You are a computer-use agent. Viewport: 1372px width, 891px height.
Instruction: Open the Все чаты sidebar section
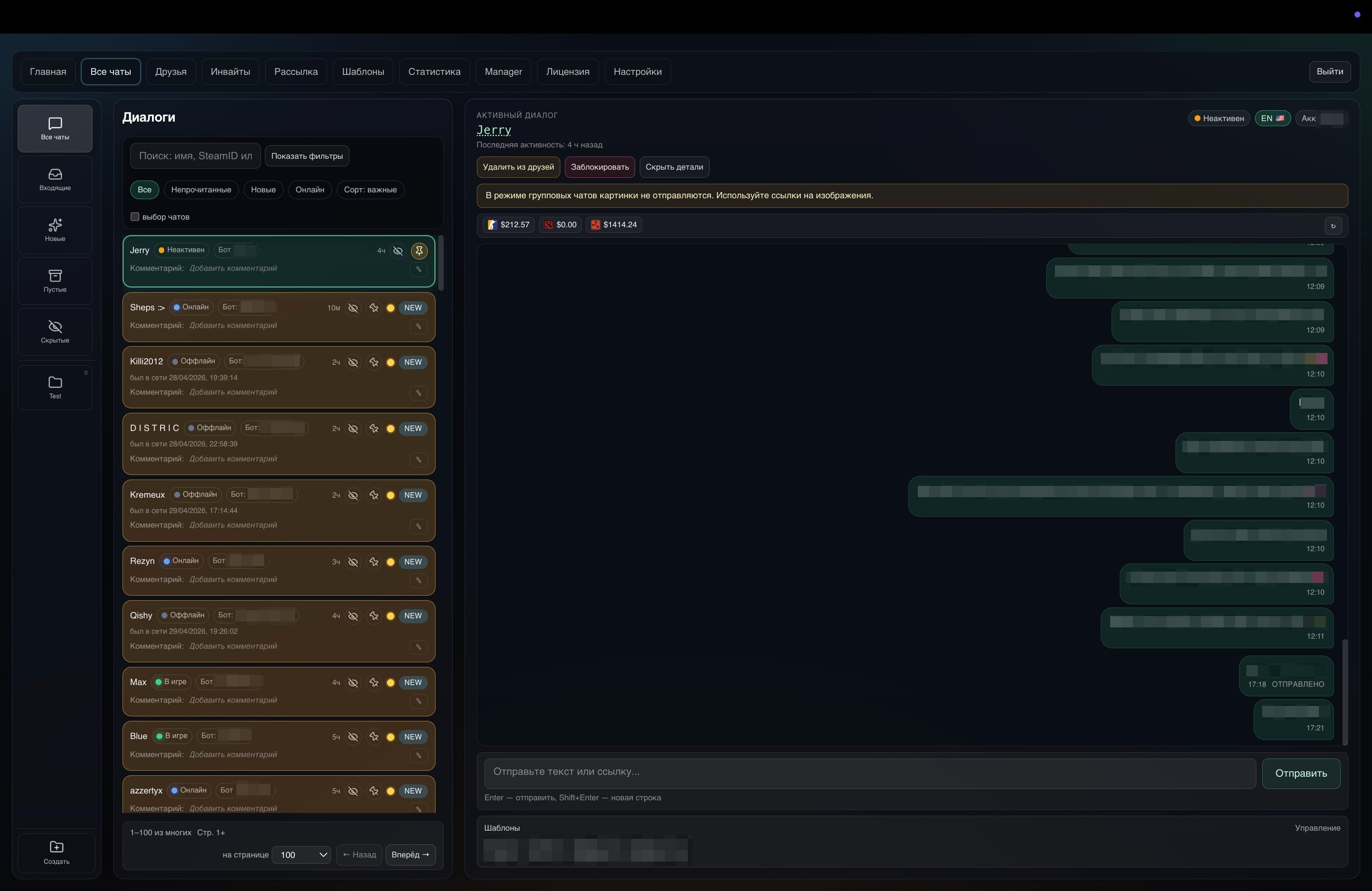(x=55, y=128)
